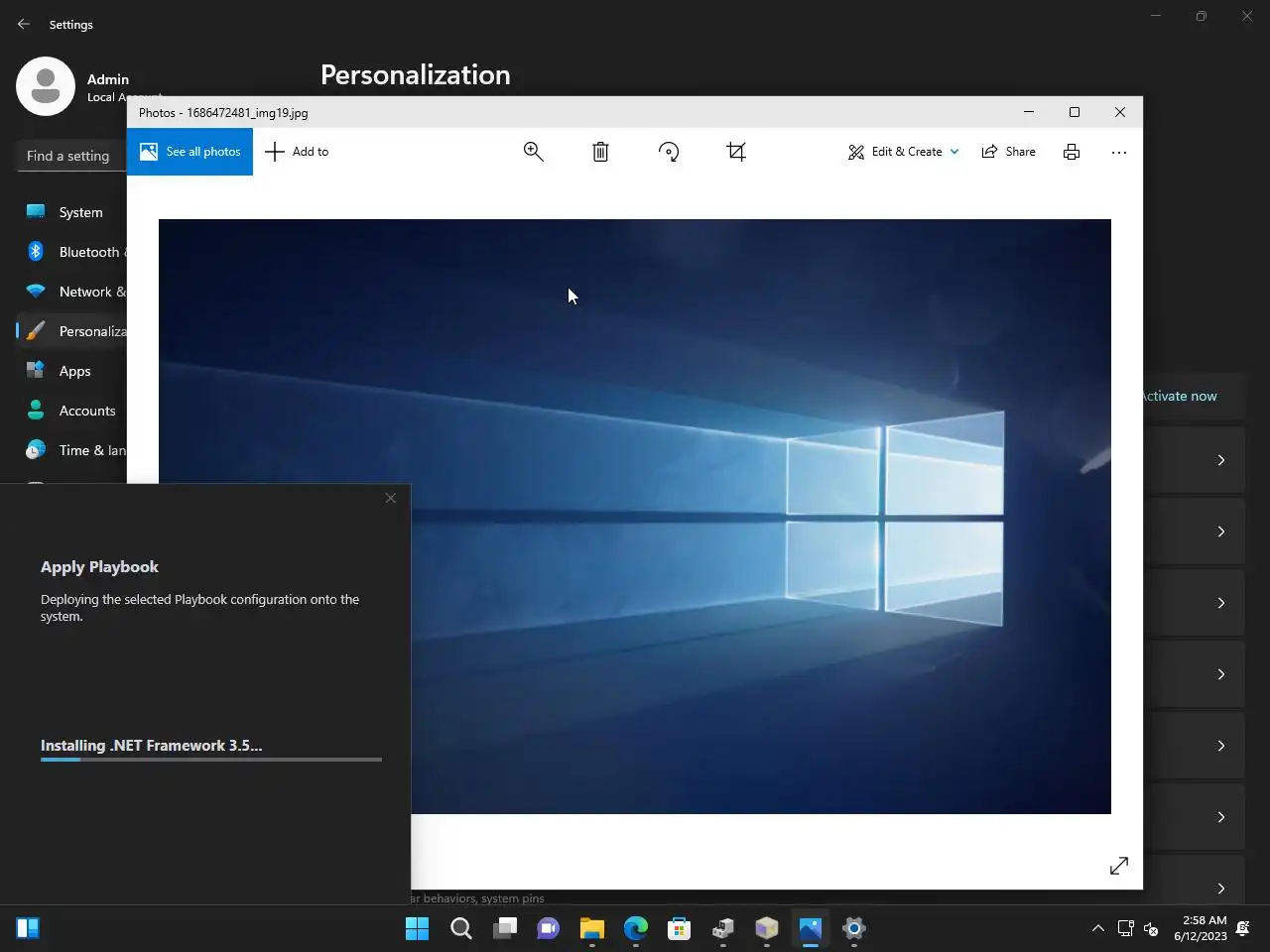Click the Admin profile avatar

pyautogui.click(x=46, y=86)
